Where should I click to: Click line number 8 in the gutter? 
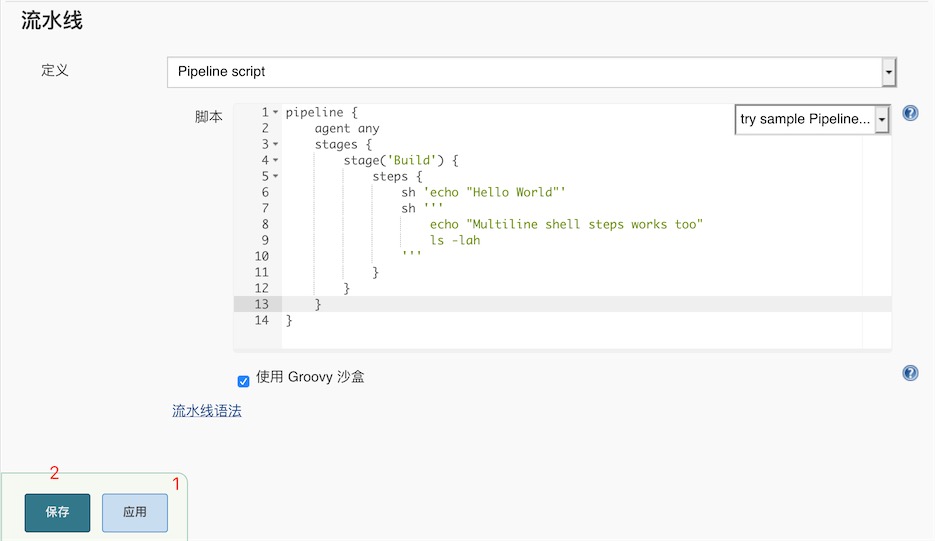(x=265, y=224)
